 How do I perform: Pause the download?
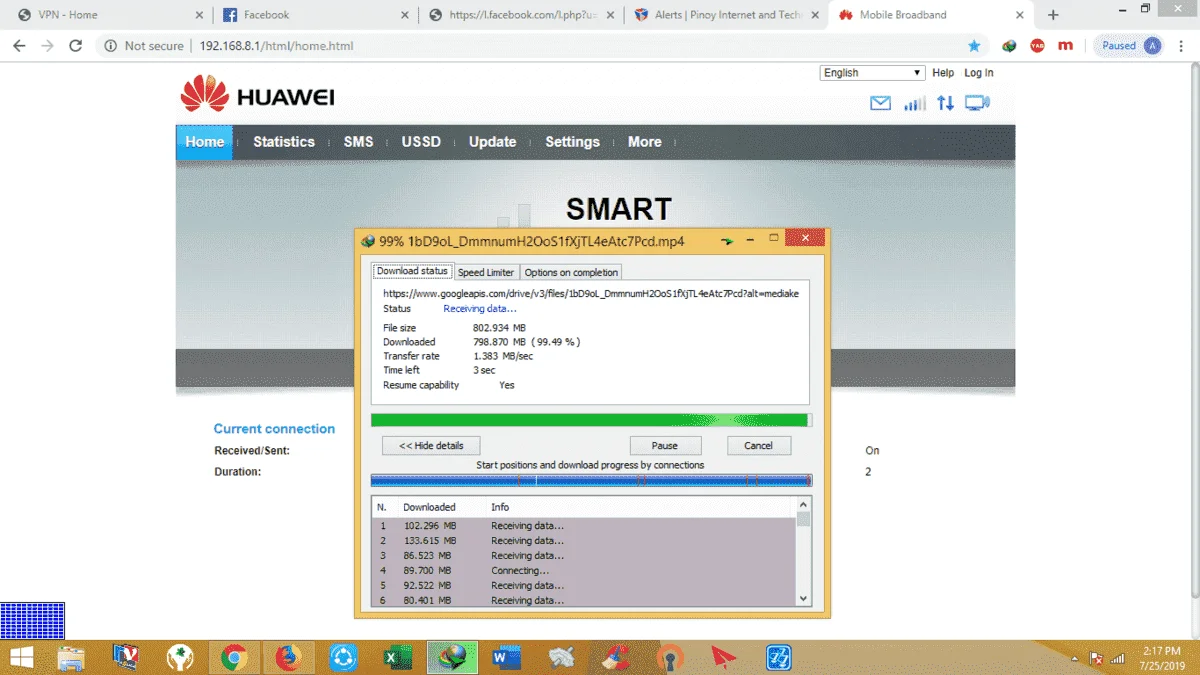tap(665, 445)
